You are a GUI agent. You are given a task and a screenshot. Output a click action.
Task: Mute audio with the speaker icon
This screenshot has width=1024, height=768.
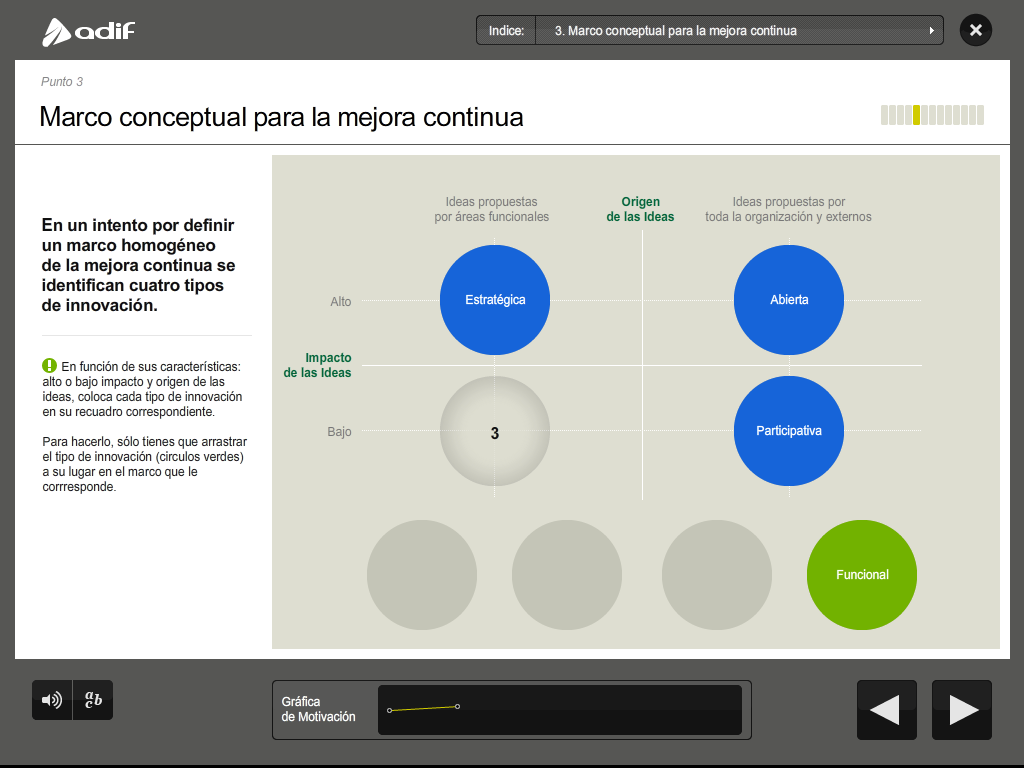[x=51, y=700]
